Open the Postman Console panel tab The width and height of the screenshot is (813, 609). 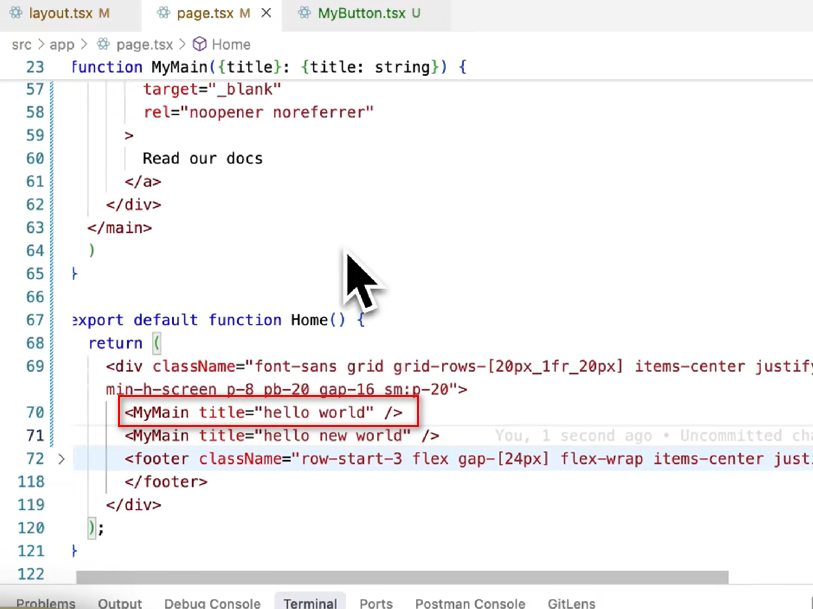pyautogui.click(x=470, y=603)
